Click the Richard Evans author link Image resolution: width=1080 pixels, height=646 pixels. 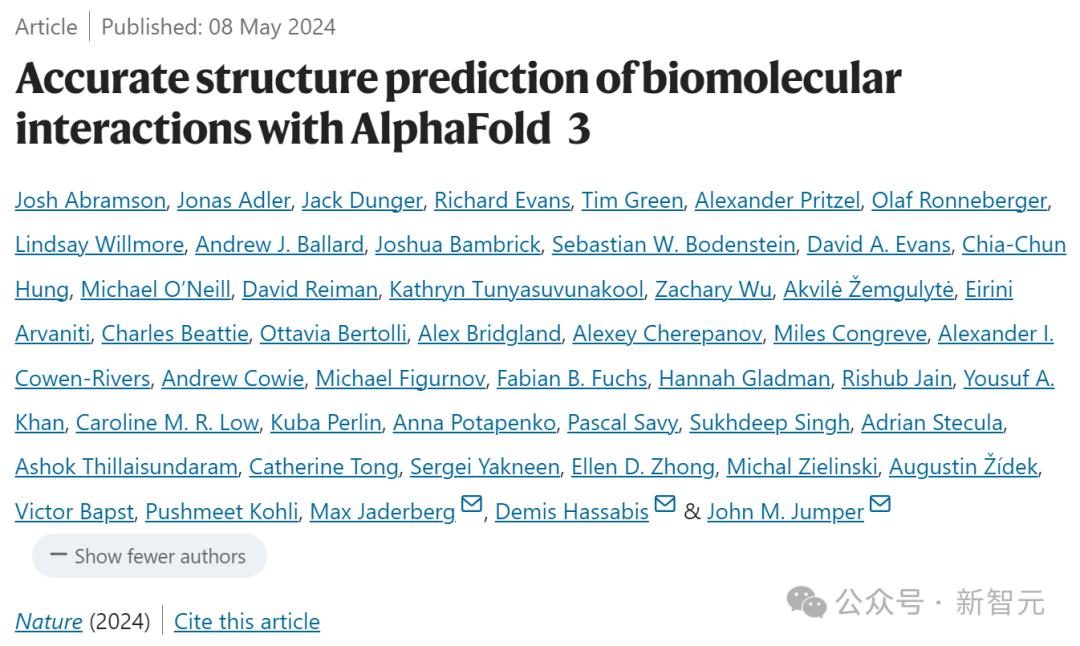502,200
